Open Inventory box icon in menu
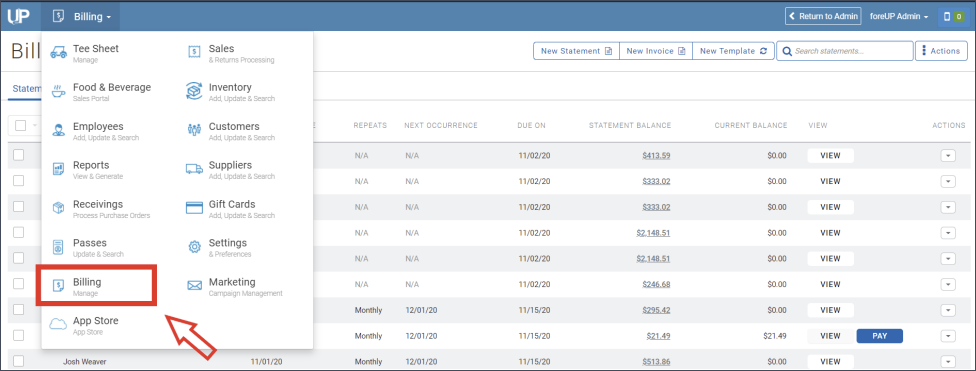The width and height of the screenshot is (976, 371). [x=194, y=92]
